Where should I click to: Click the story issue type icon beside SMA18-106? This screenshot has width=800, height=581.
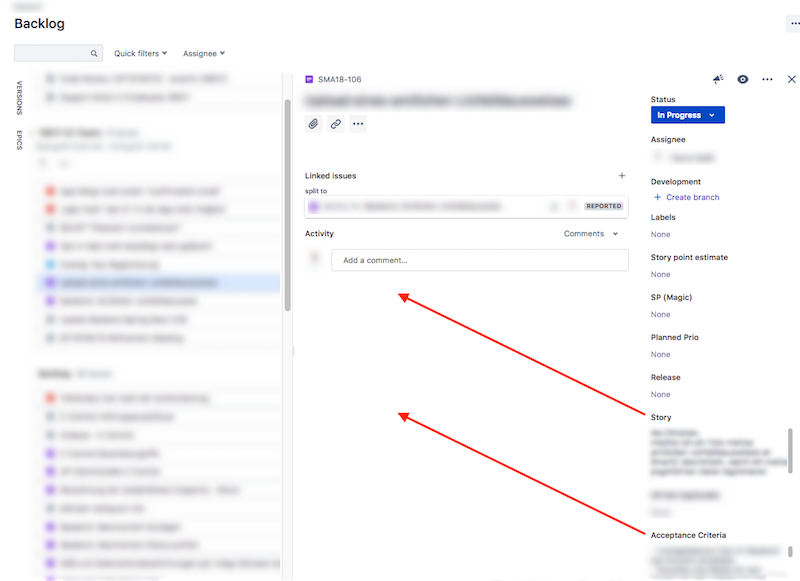tap(309, 80)
